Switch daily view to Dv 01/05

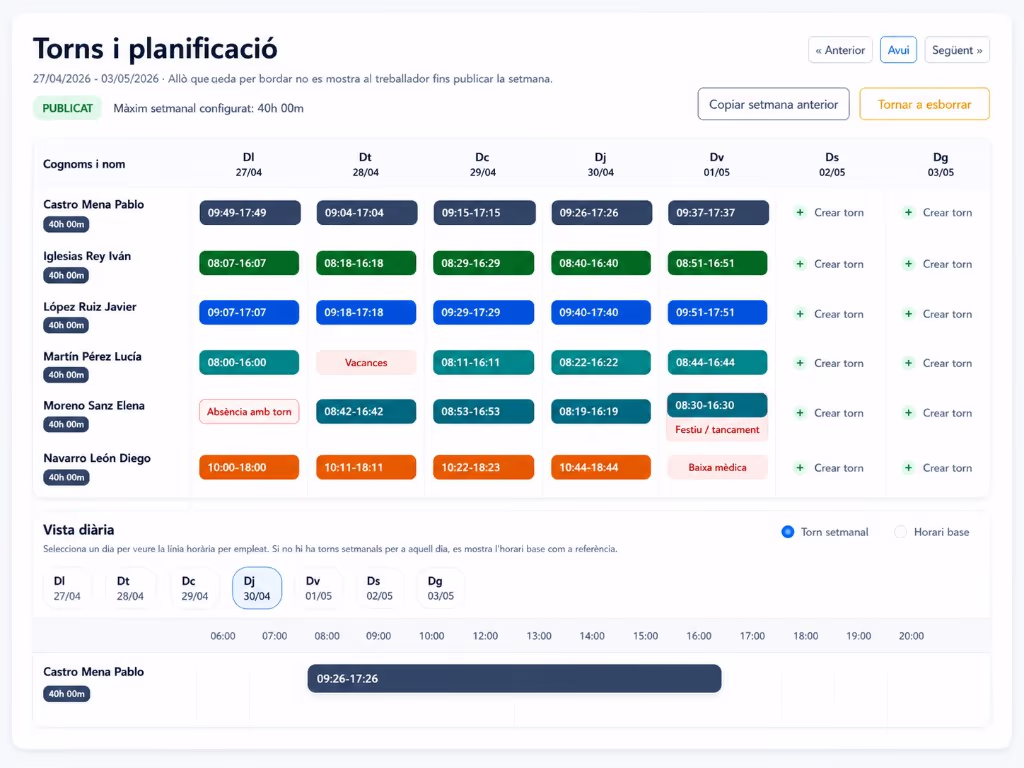[x=318, y=588]
